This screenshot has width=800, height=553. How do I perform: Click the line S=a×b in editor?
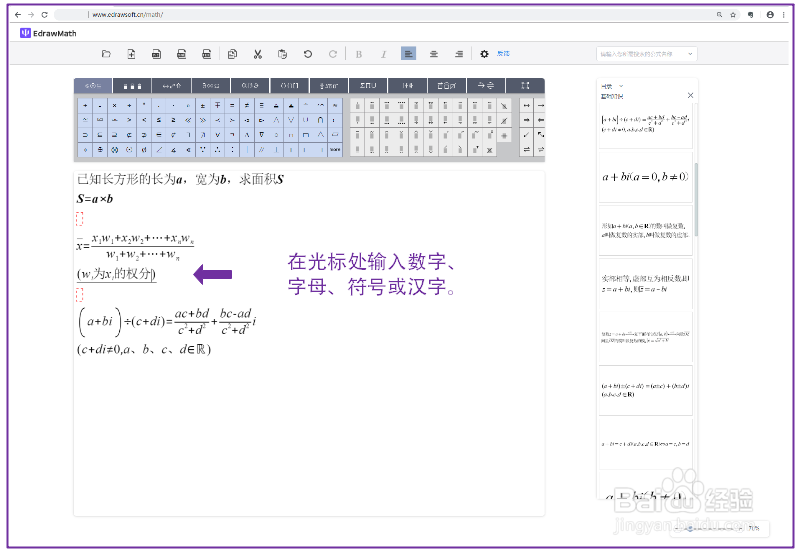tap(95, 199)
